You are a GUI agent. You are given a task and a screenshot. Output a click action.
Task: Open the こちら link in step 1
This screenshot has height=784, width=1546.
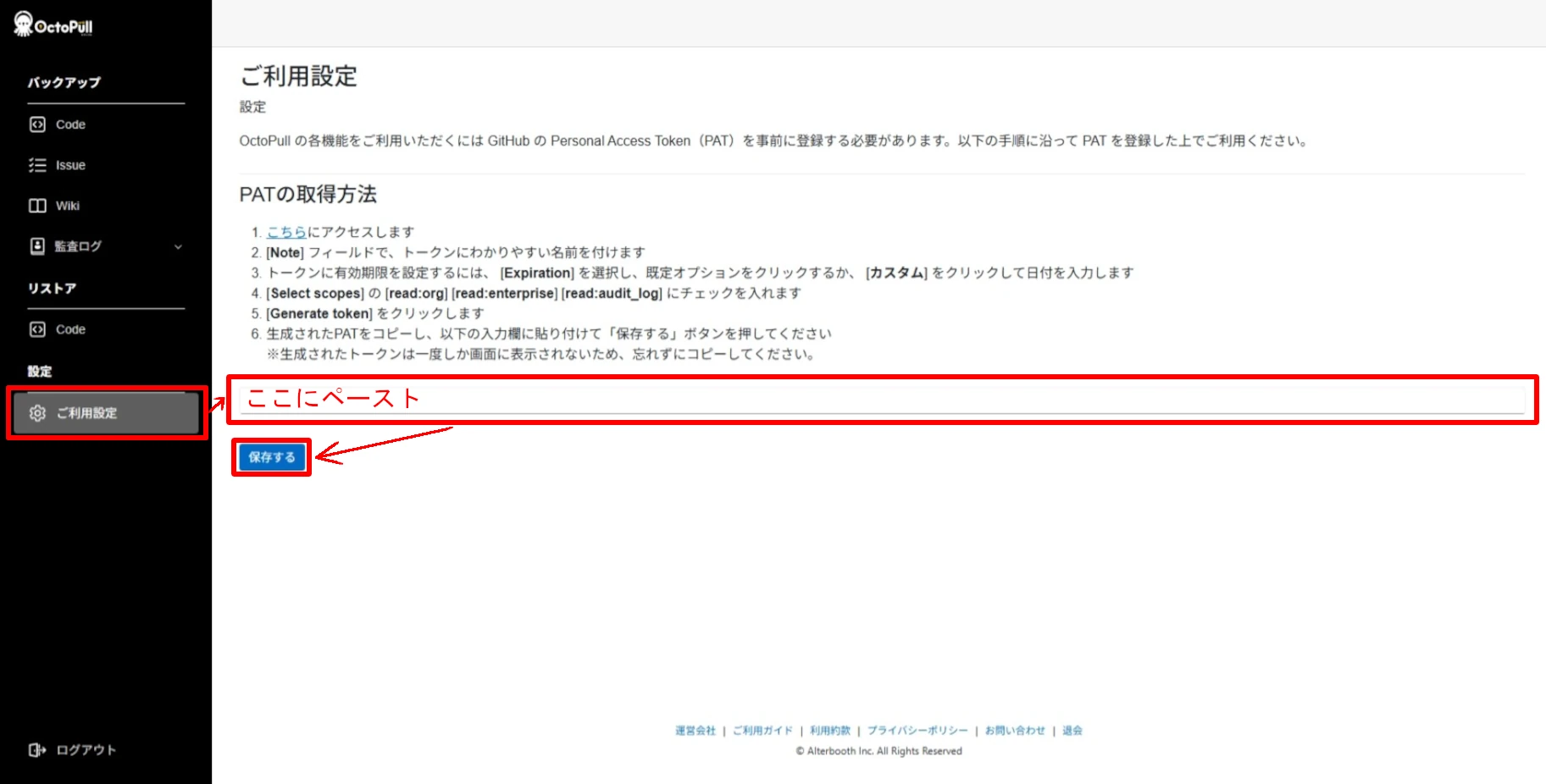pyautogui.click(x=286, y=231)
